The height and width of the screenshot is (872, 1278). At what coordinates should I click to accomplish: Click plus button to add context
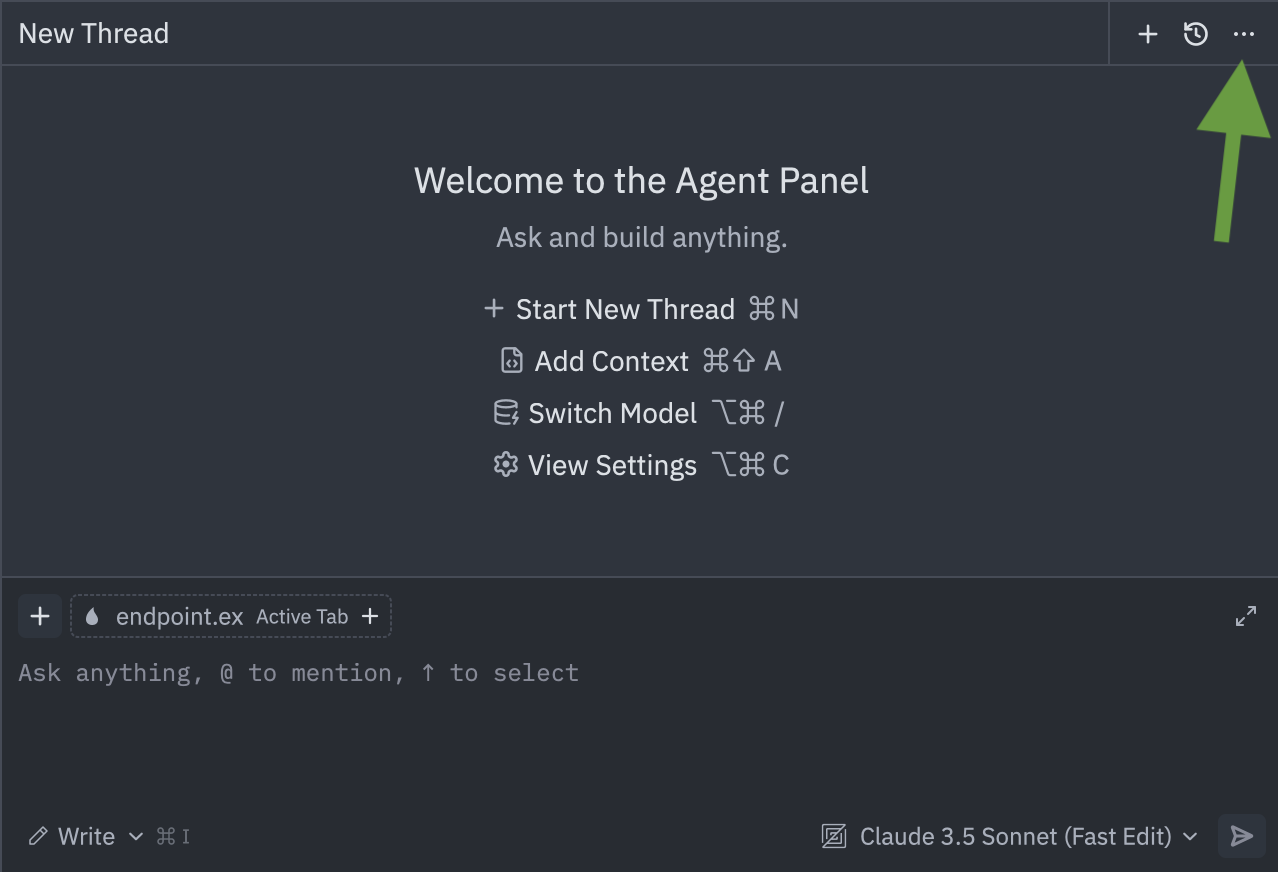coord(39,616)
